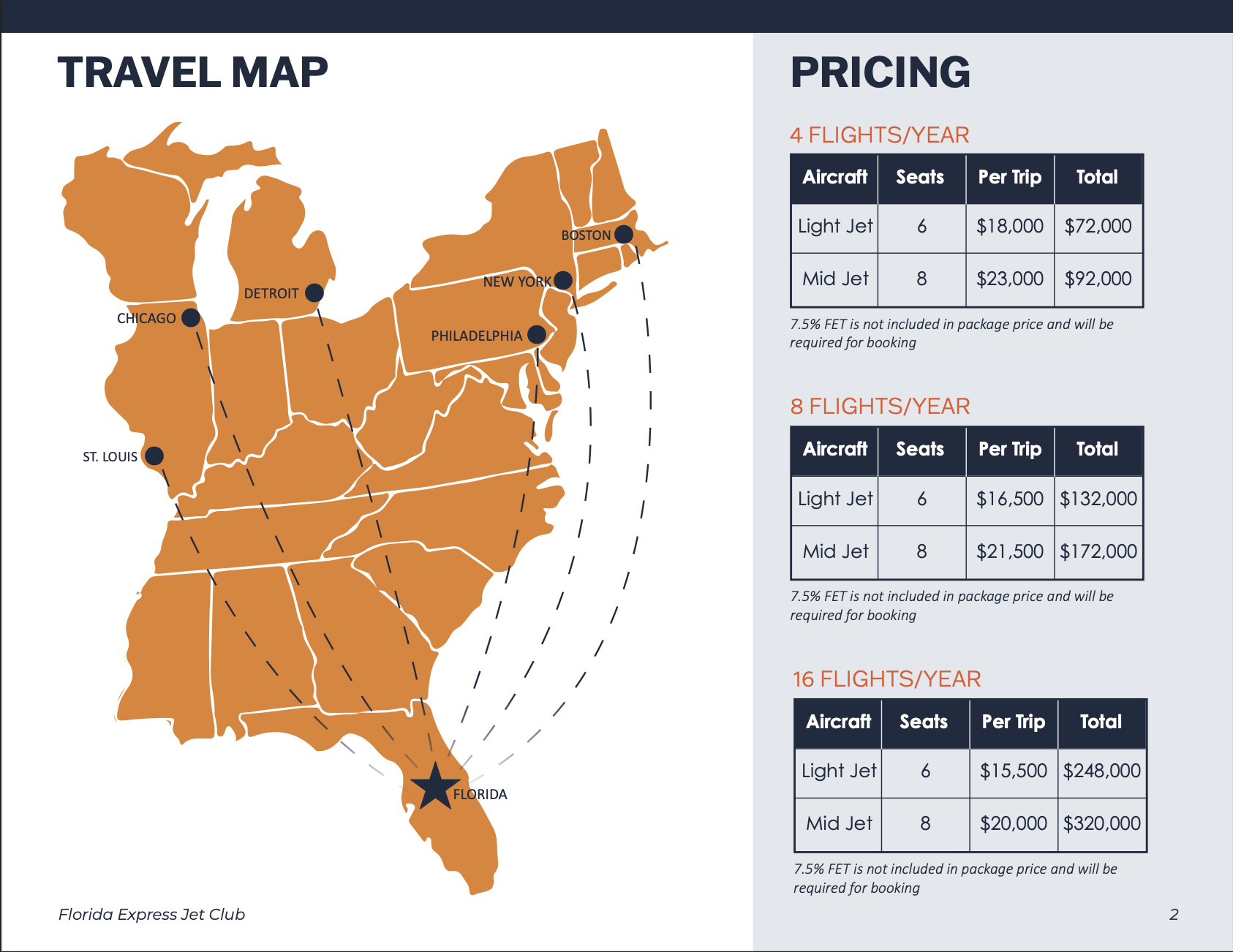Click the New York map marker
The image size is (1233, 952).
click(x=563, y=280)
